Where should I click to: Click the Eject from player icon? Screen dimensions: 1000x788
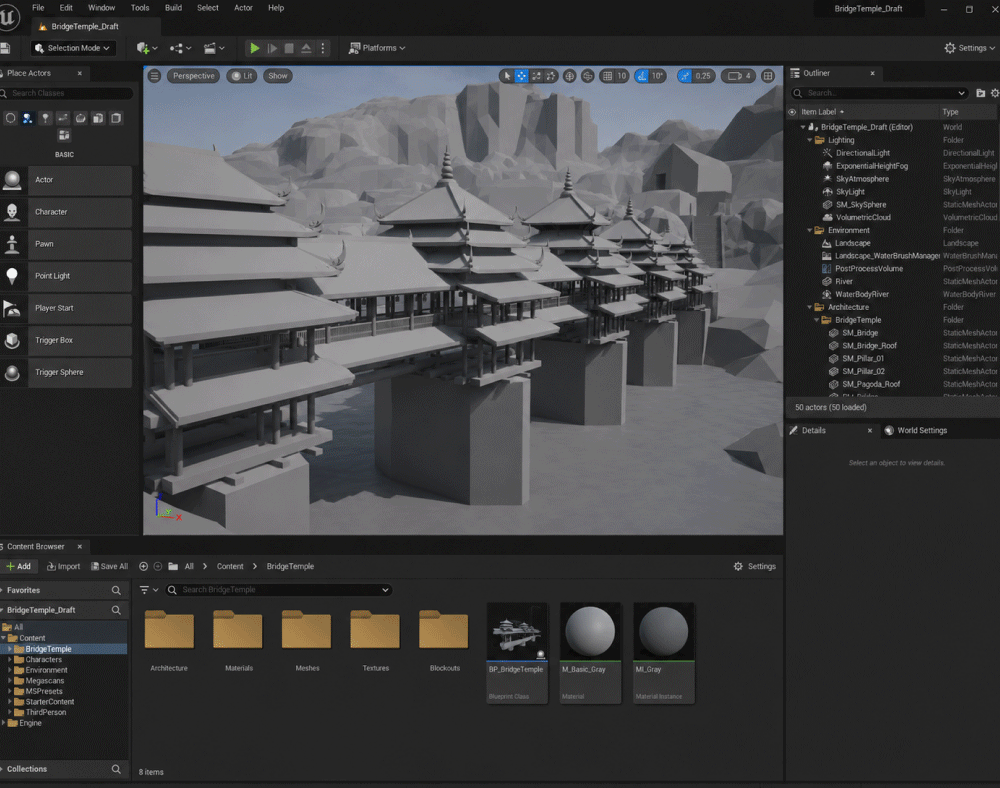coord(306,48)
